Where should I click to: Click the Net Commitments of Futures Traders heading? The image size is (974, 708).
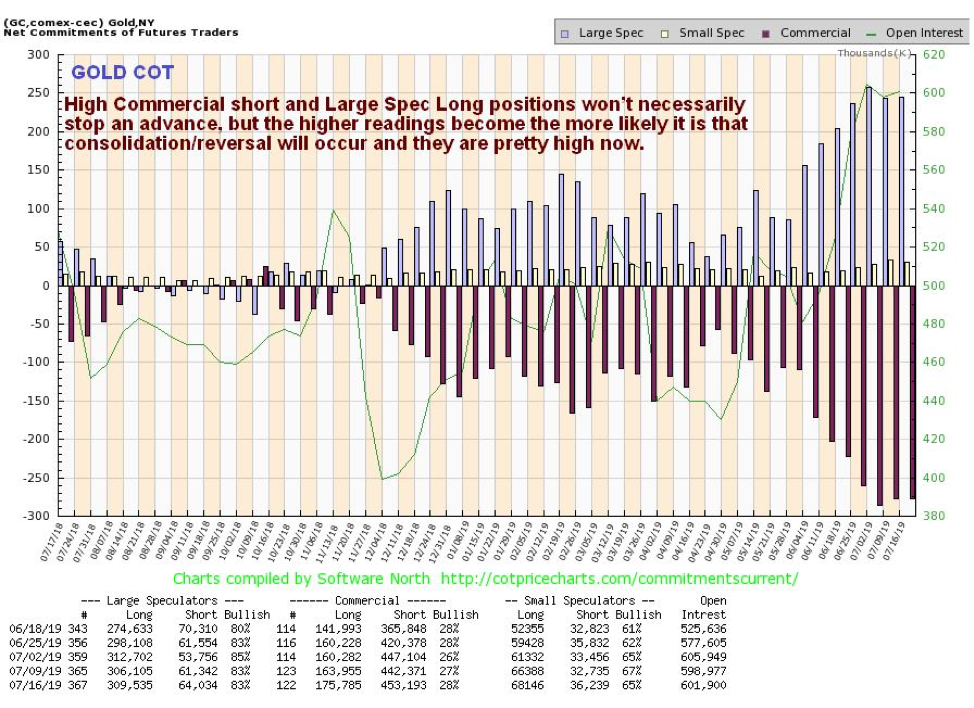(x=121, y=32)
